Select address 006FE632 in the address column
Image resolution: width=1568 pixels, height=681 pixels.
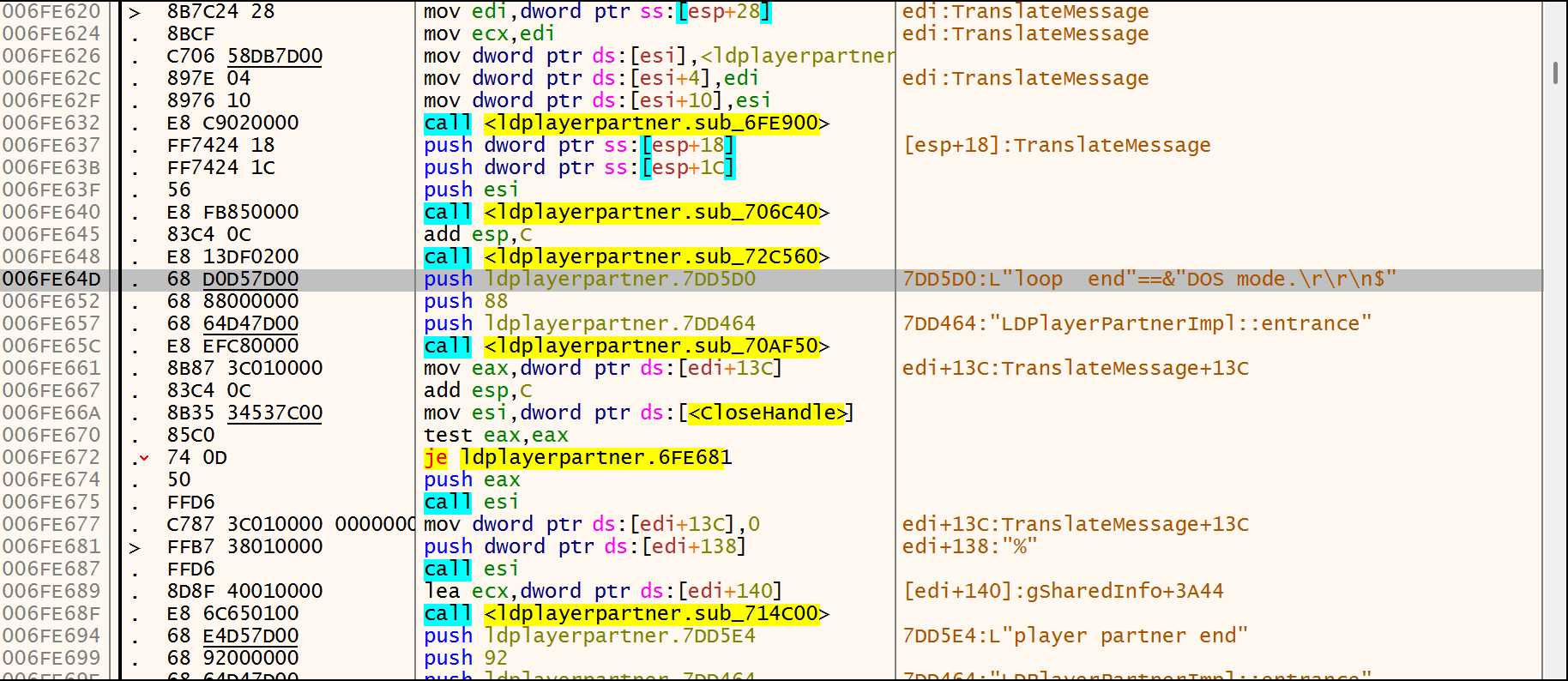pos(51,123)
